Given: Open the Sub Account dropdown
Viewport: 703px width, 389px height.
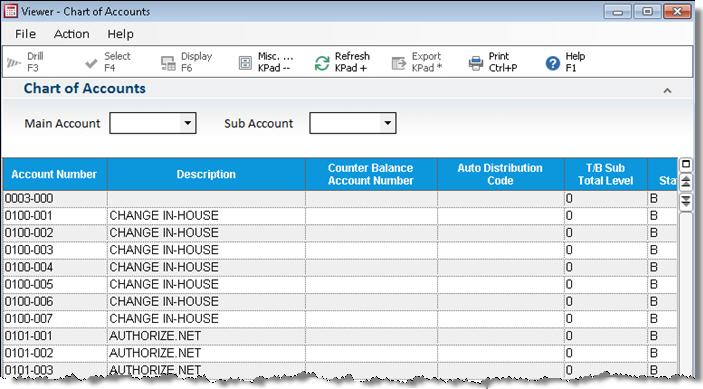Looking at the screenshot, I should click(388, 123).
